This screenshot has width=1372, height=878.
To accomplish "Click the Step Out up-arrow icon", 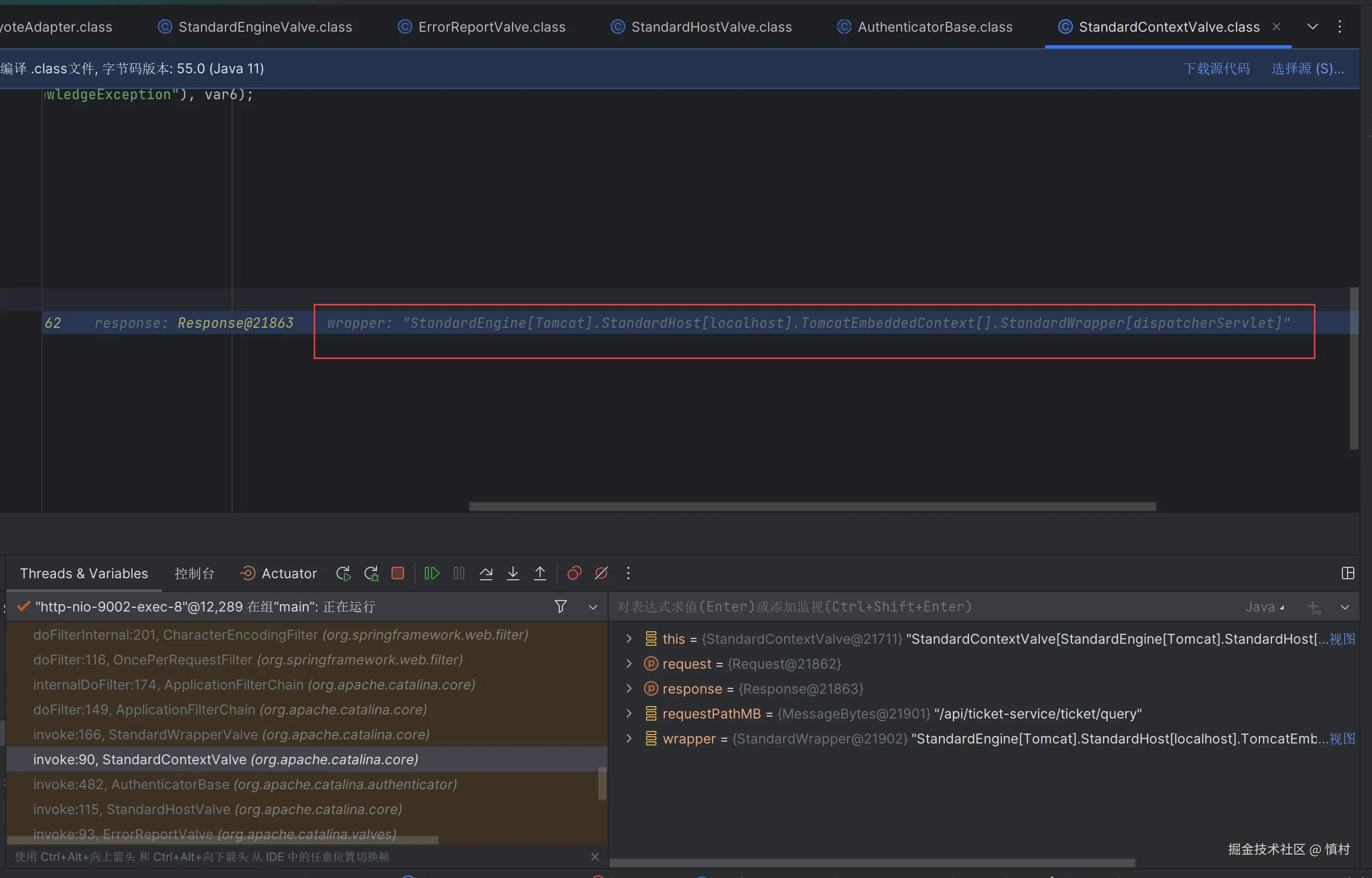I will click(x=540, y=573).
